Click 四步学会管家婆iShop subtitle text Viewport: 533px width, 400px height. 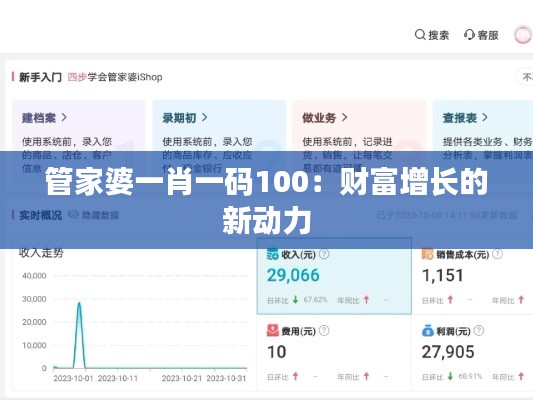(x=115, y=77)
